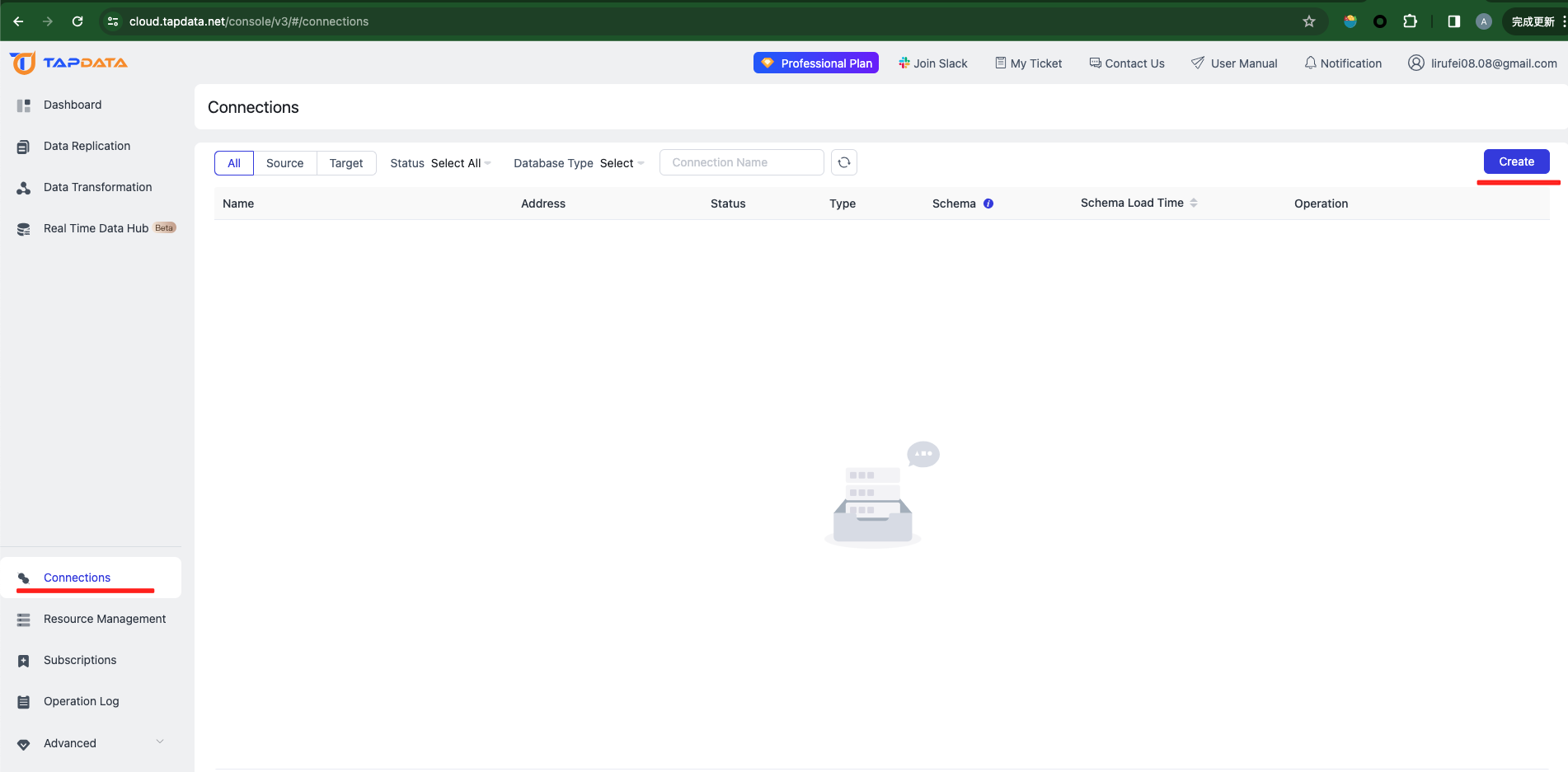Viewport: 1568px width, 772px height.
Task: Click the Notification text link
Action: click(x=1351, y=63)
